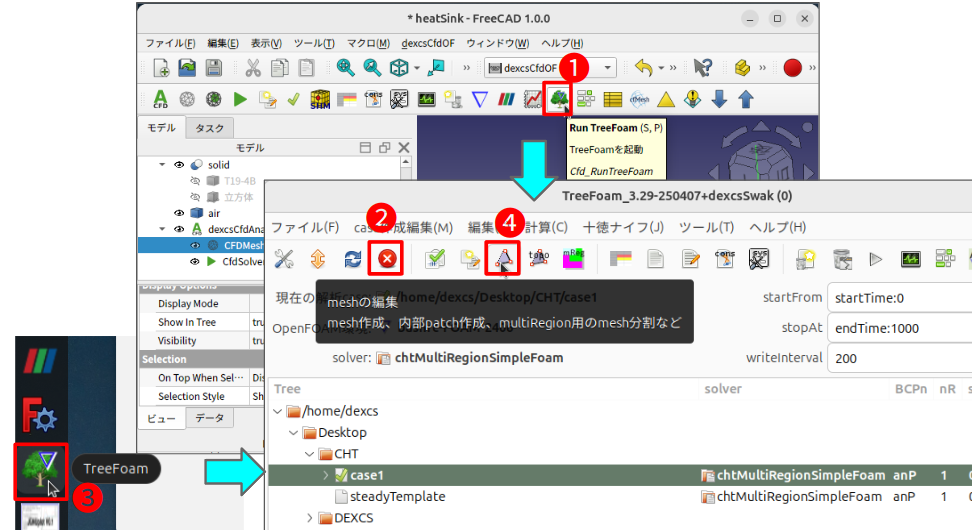
Task: Collapse the dexcsCfdAnalysis tree node arrow
Action: pyautogui.click(x=162, y=229)
